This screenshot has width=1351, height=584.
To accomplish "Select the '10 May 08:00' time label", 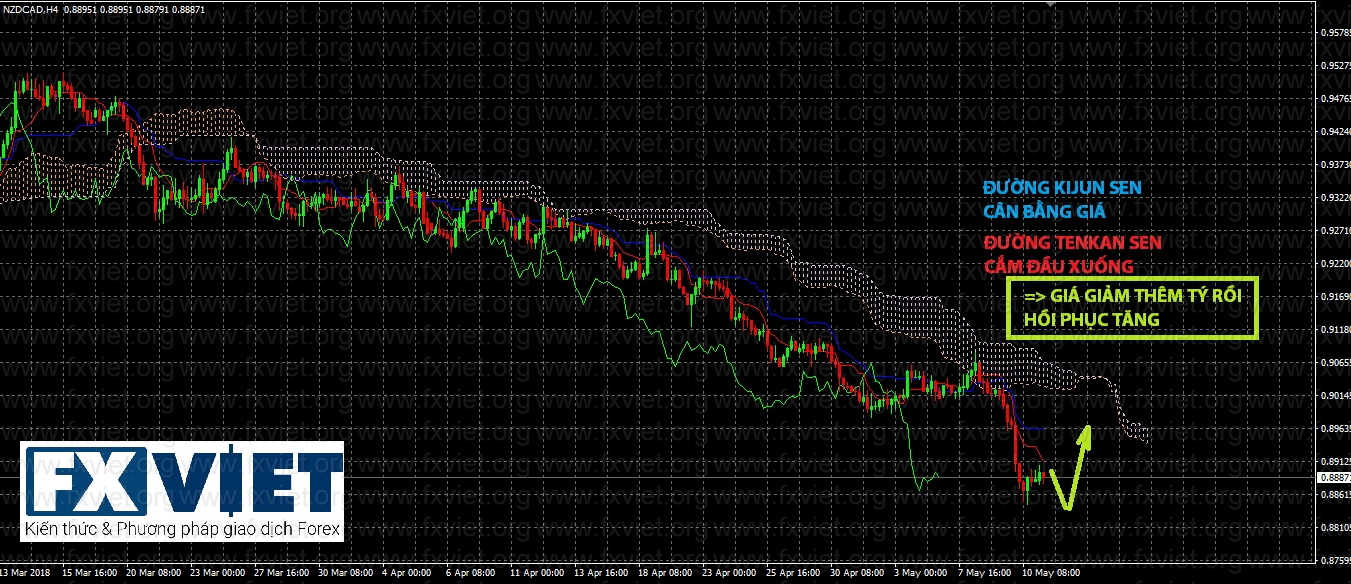I will pos(1049,574).
